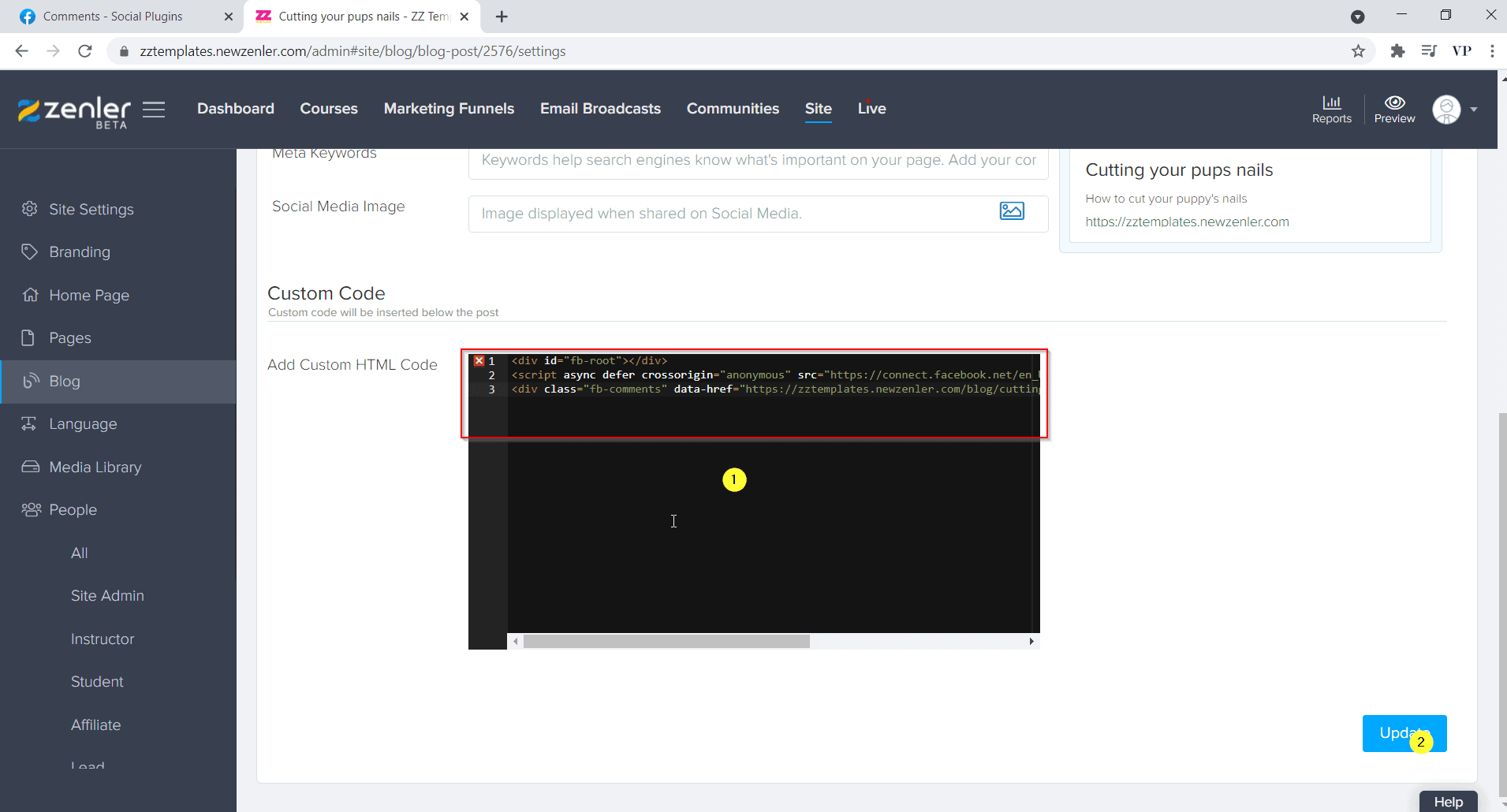The height and width of the screenshot is (812, 1507).
Task: Click the Social Media Image picker icon
Action: tap(1013, 211)
